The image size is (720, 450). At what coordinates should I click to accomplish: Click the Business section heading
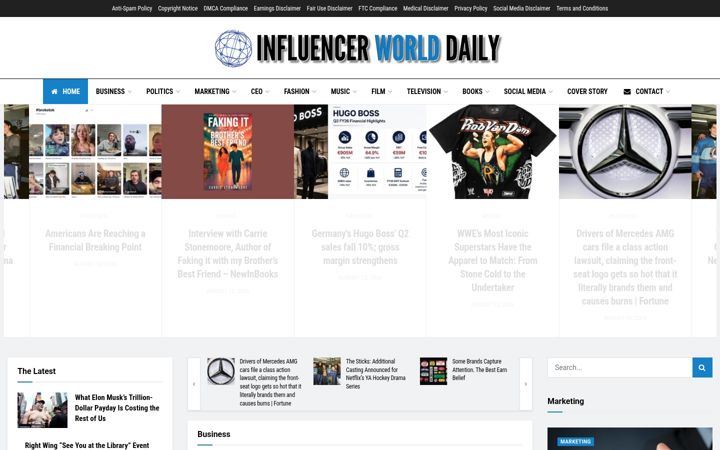(214, 434)
